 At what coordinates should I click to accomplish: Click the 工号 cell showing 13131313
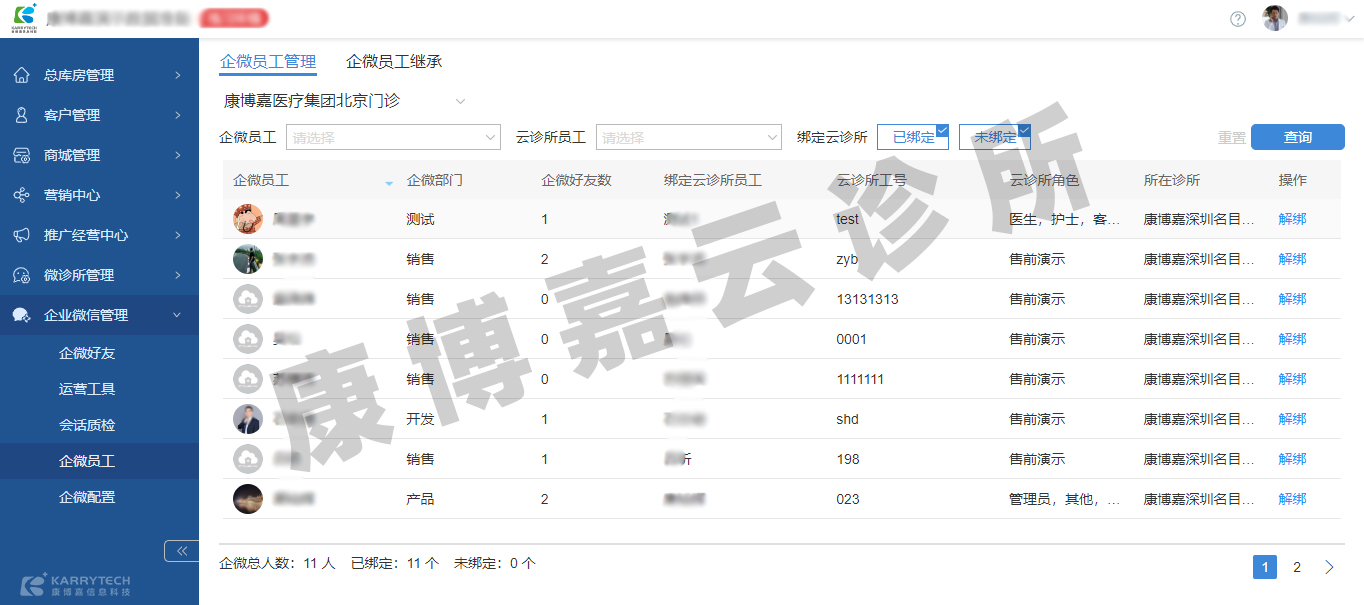(867, 299)
